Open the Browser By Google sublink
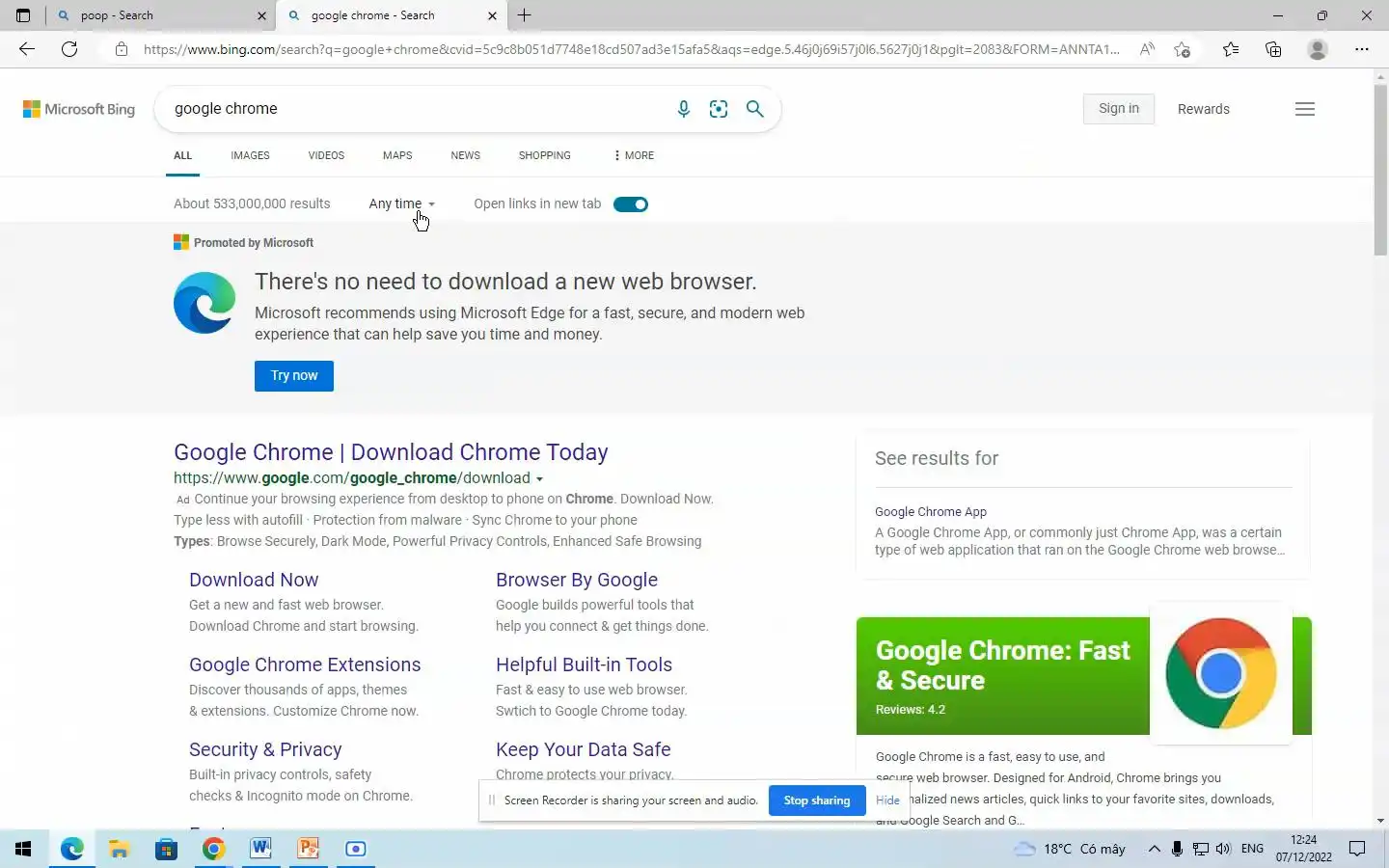Image resolution: width=1389 pixels, height=868 pixels. [x=577, y=580]
